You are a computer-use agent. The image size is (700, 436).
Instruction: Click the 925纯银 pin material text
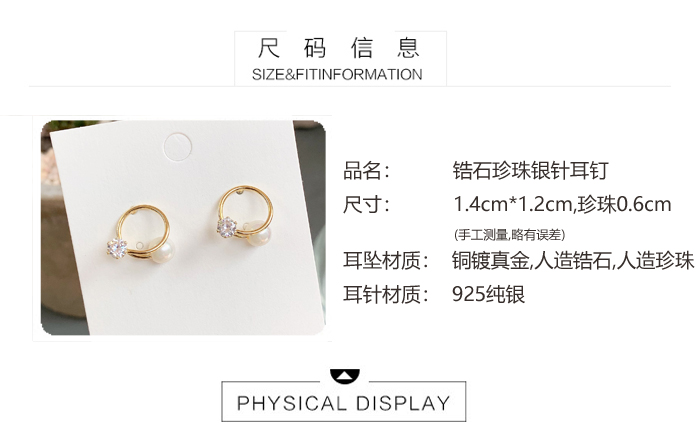(488, 294)
